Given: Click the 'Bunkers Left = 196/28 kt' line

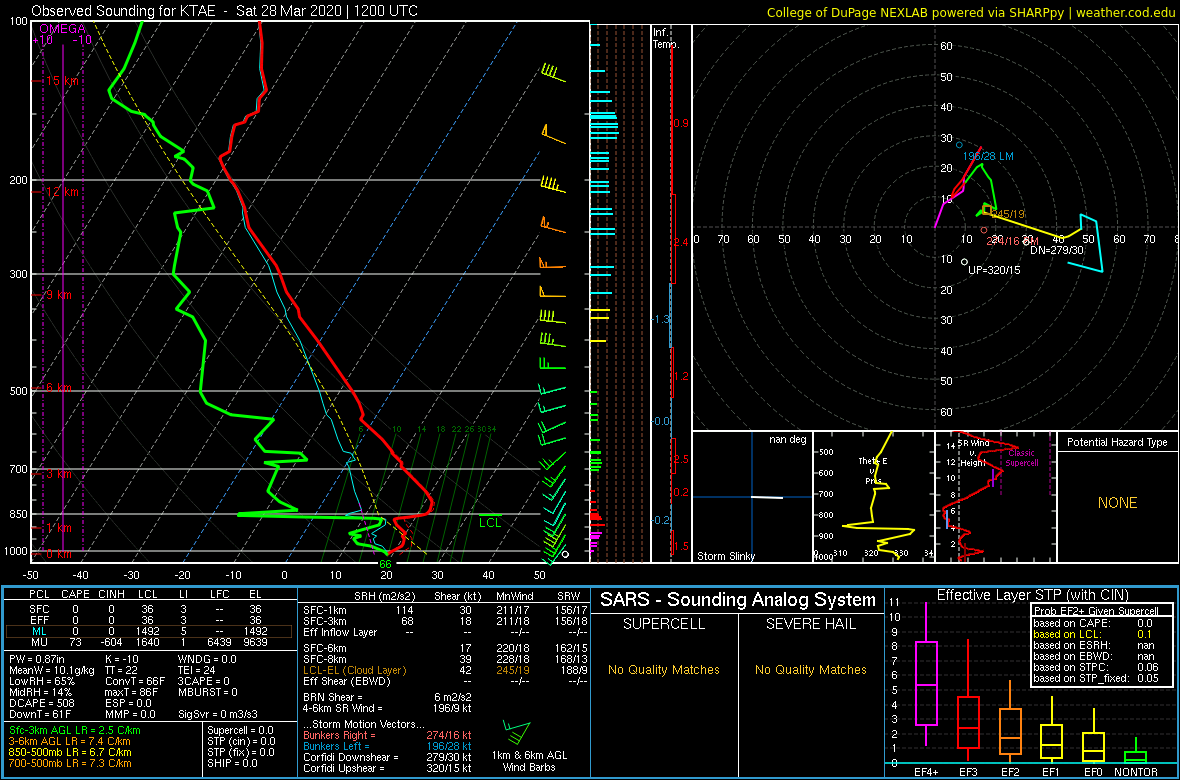Looking at the screenshot, I should (387, 745).
